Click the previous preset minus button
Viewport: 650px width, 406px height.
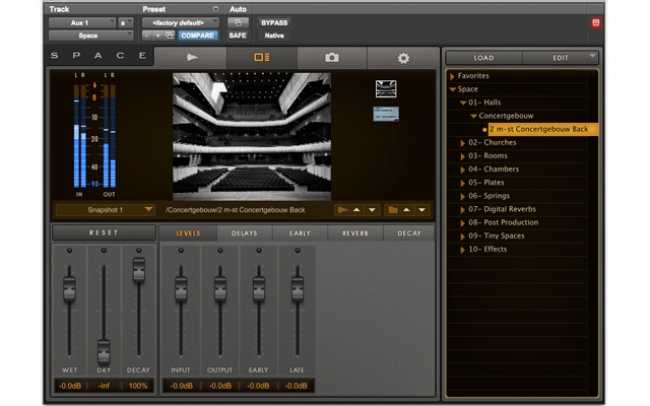pyautogui.click(x=148, y=36)
